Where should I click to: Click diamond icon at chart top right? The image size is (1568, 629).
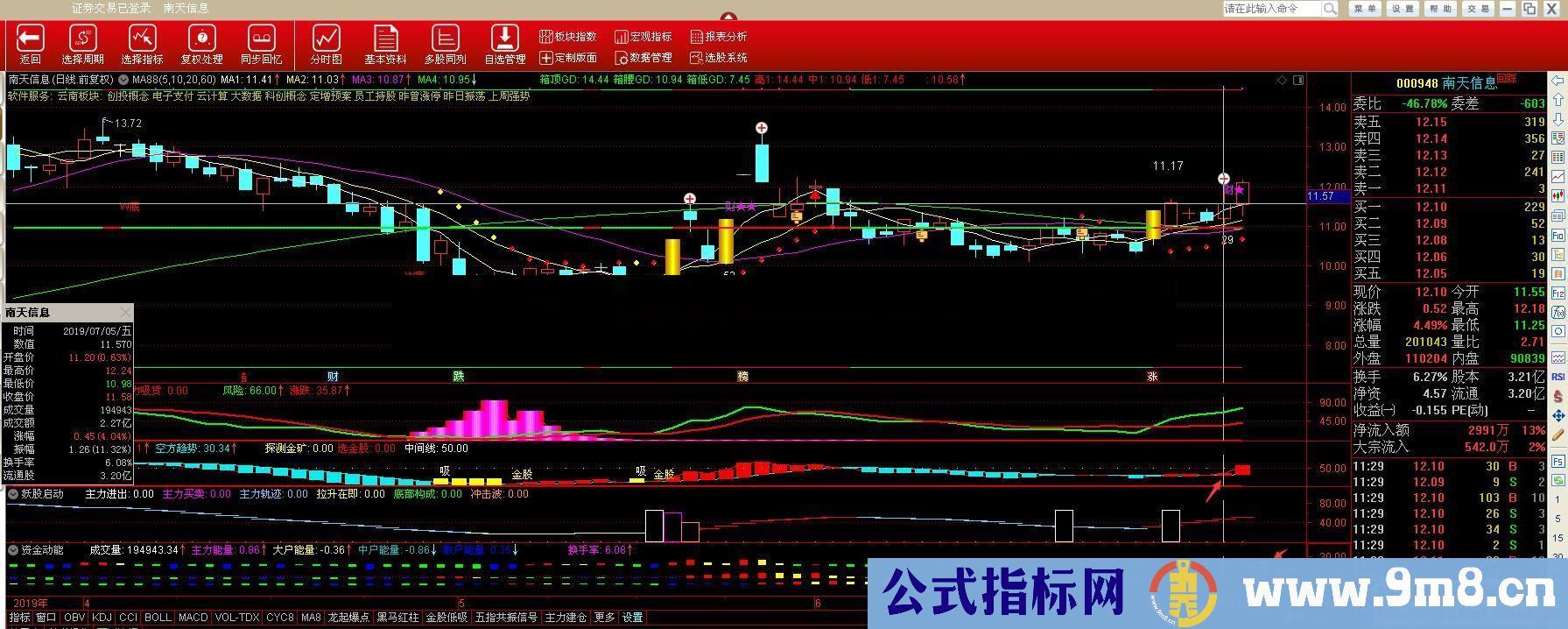tap(1283, 80)
